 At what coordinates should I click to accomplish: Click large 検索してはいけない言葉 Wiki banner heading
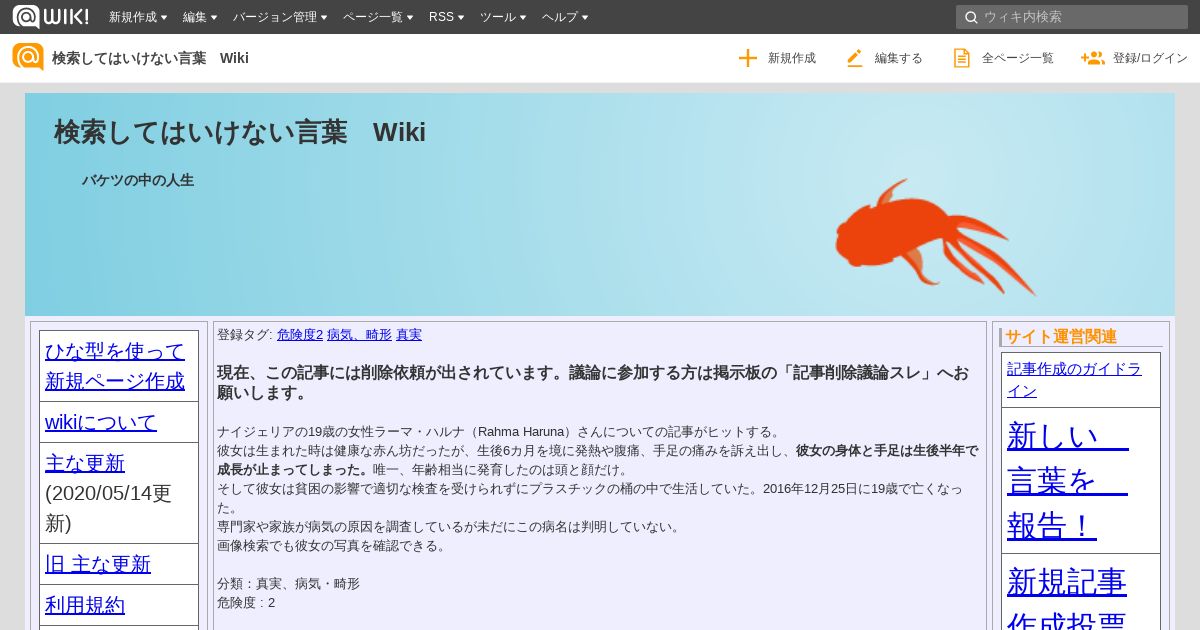[240, 132]
